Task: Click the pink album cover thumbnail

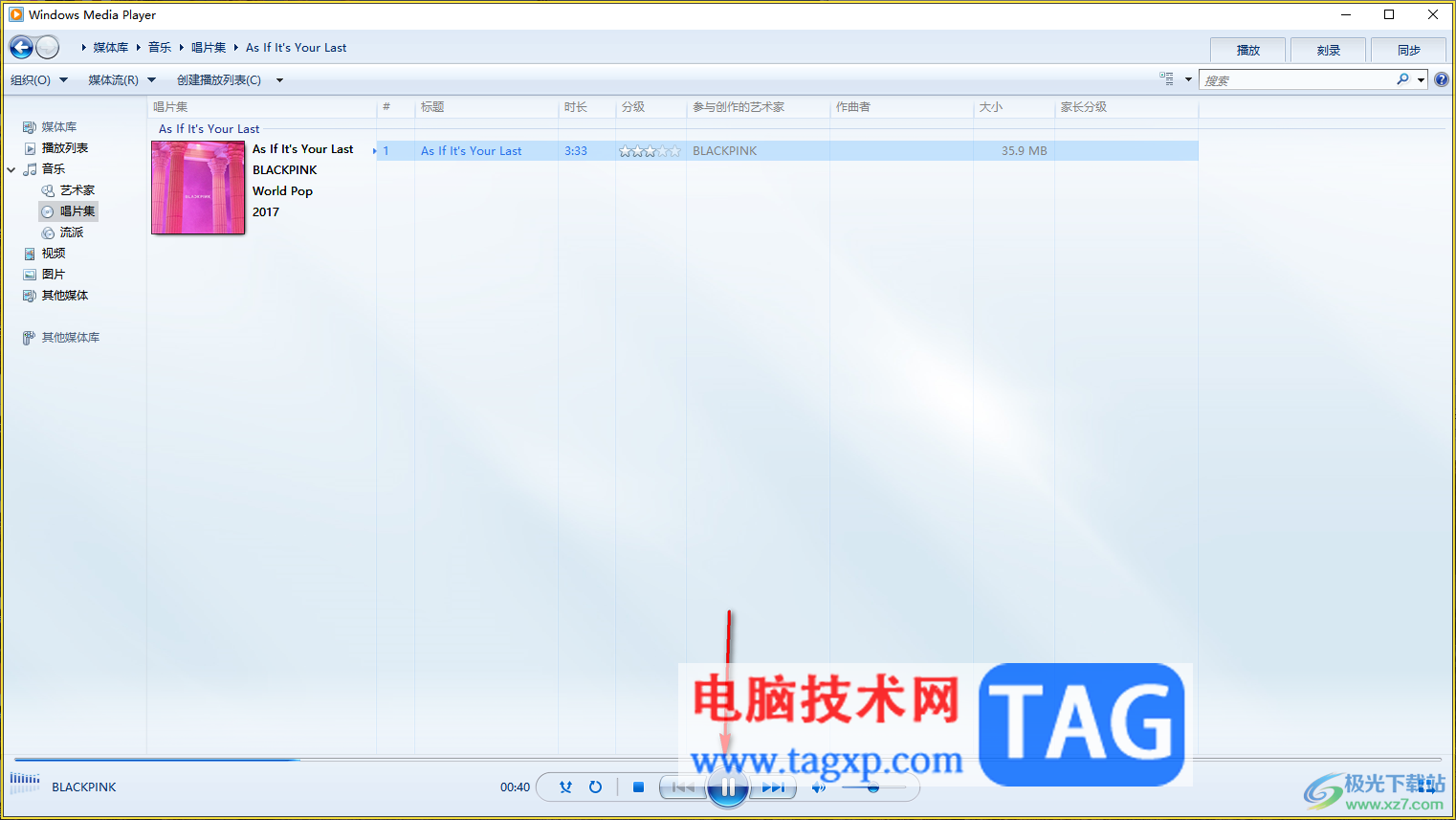Action: pos(198,188)
